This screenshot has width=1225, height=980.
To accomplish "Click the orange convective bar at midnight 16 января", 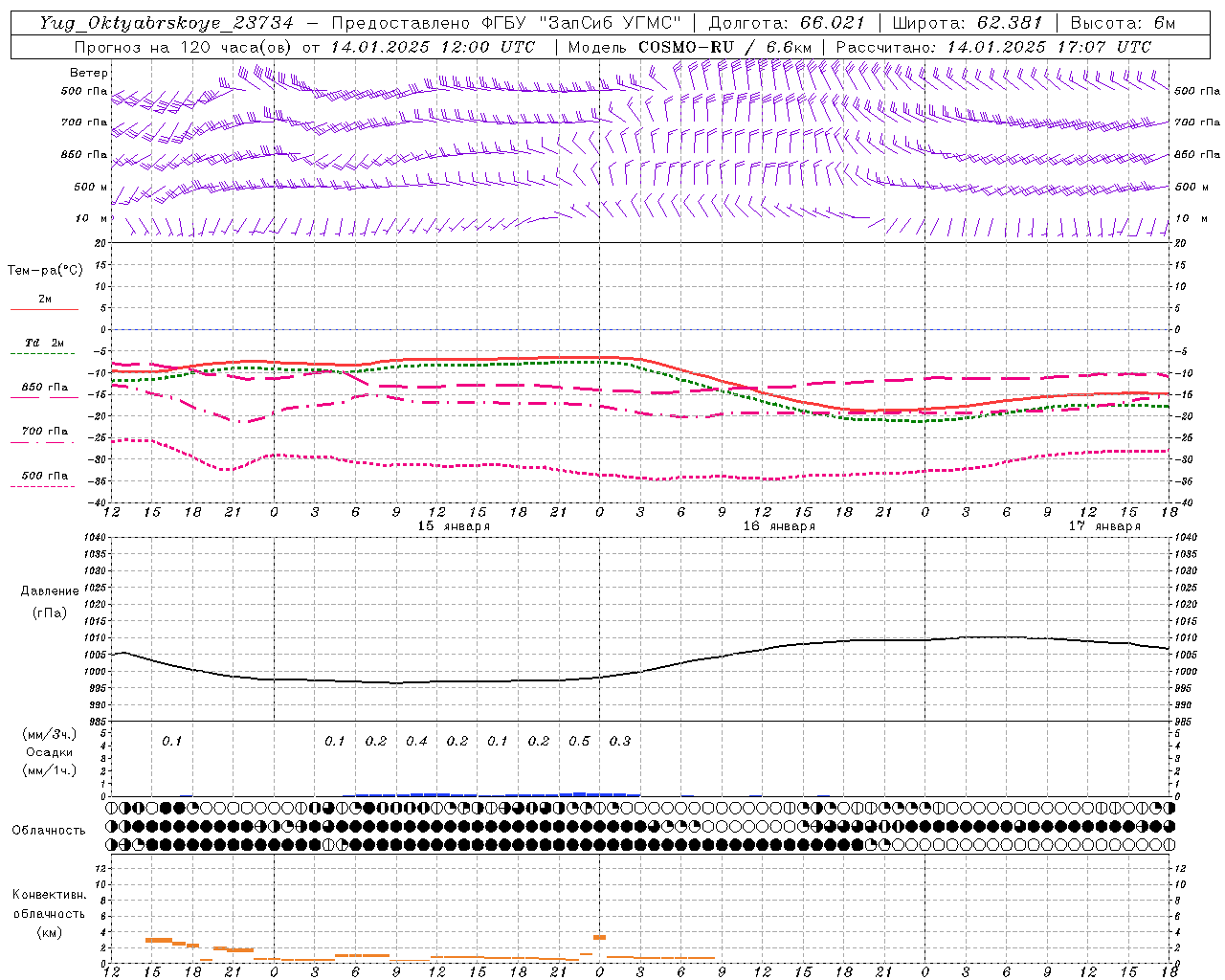I will [600, 937].
